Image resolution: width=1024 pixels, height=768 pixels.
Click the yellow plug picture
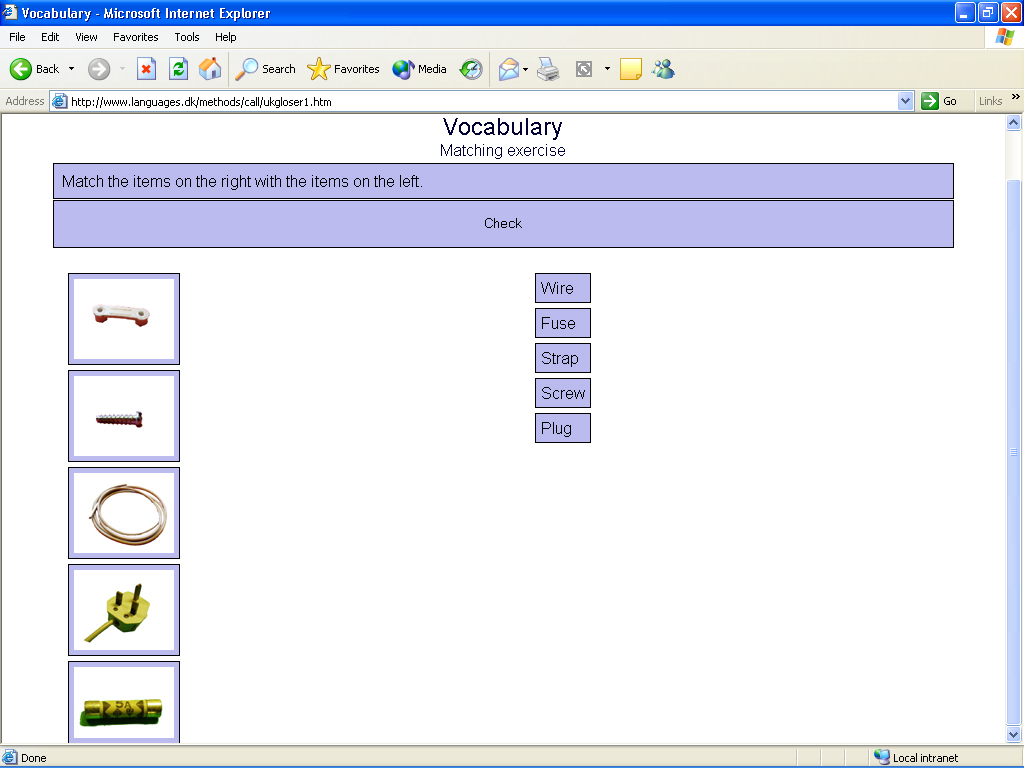pyautogui.click(x=124, y=610)
